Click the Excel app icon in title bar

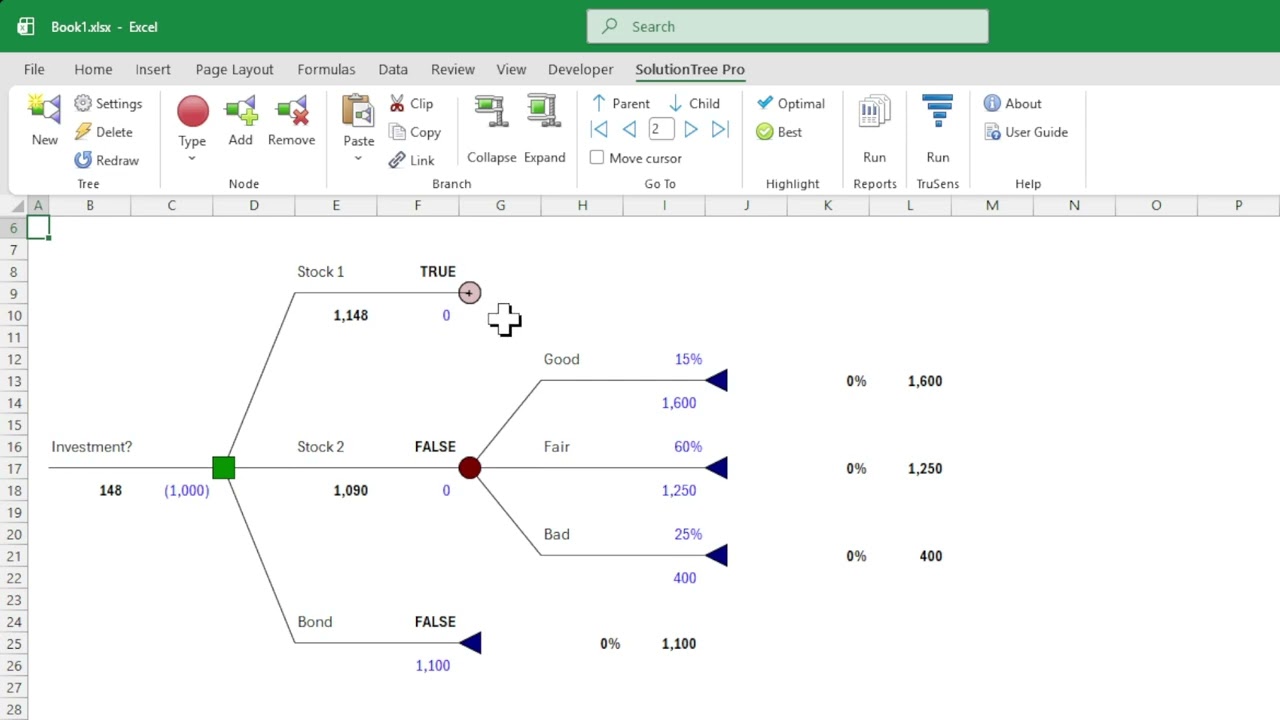click(26, 27)
